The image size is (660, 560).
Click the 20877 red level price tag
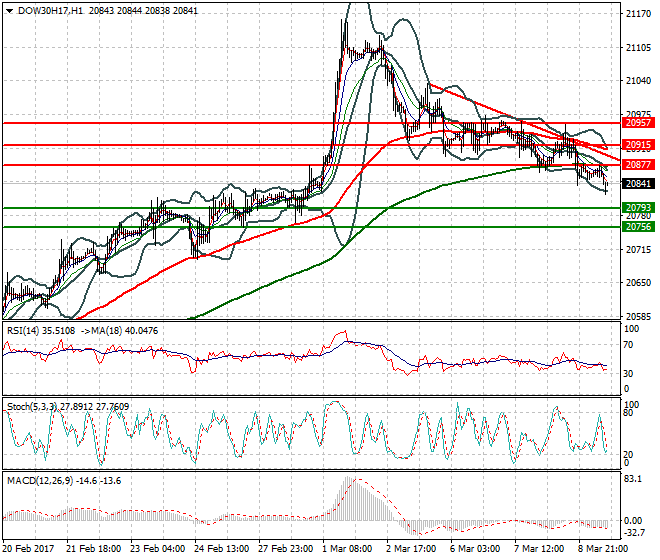tap(638, 165)
